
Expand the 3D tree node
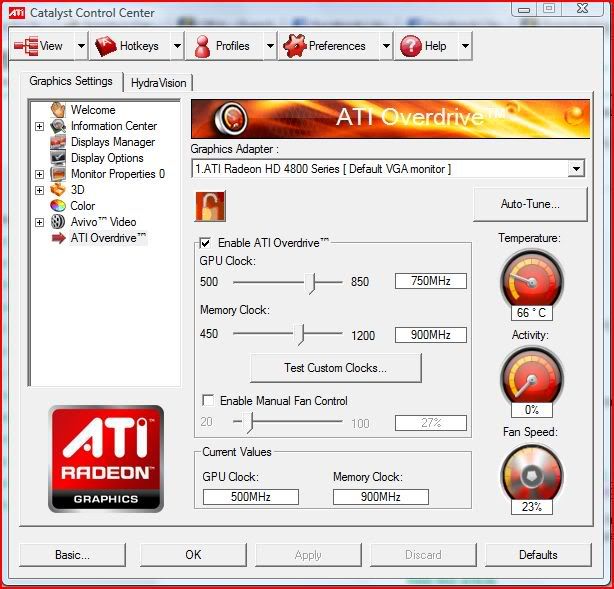(39, 190)
